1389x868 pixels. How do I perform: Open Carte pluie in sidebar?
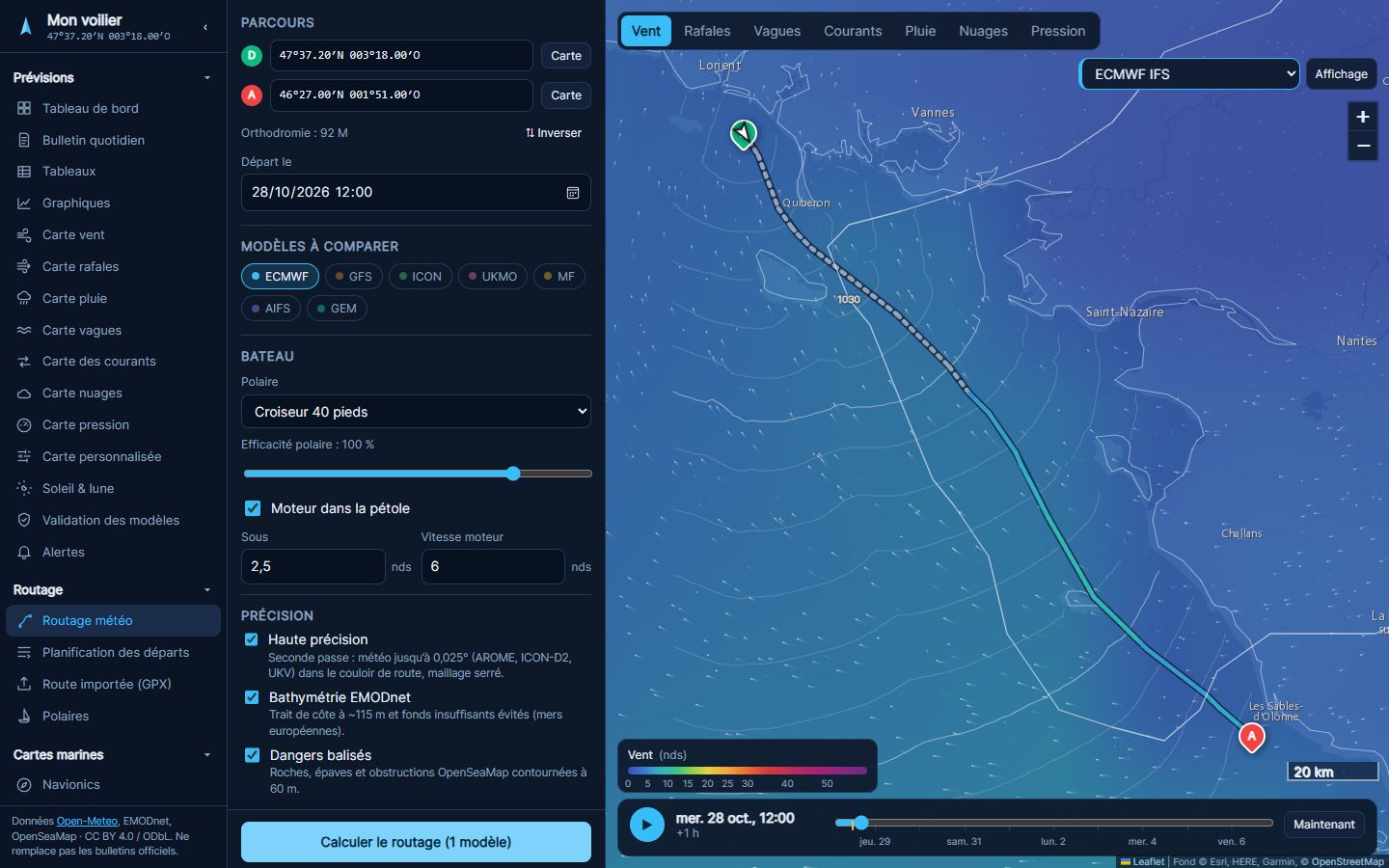point(113,298)
